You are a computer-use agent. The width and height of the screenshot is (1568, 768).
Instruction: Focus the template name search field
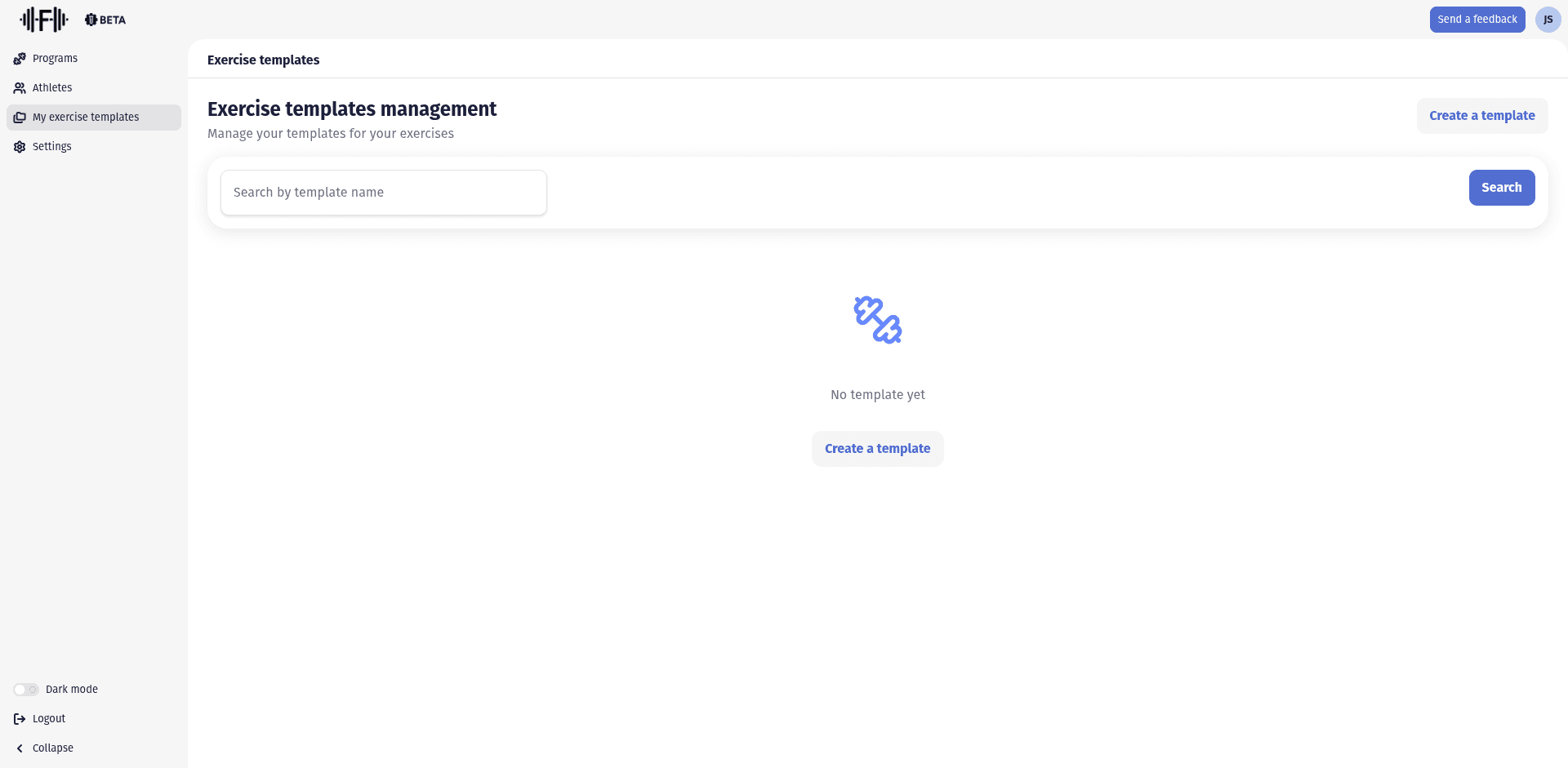(x=384, y=193)
